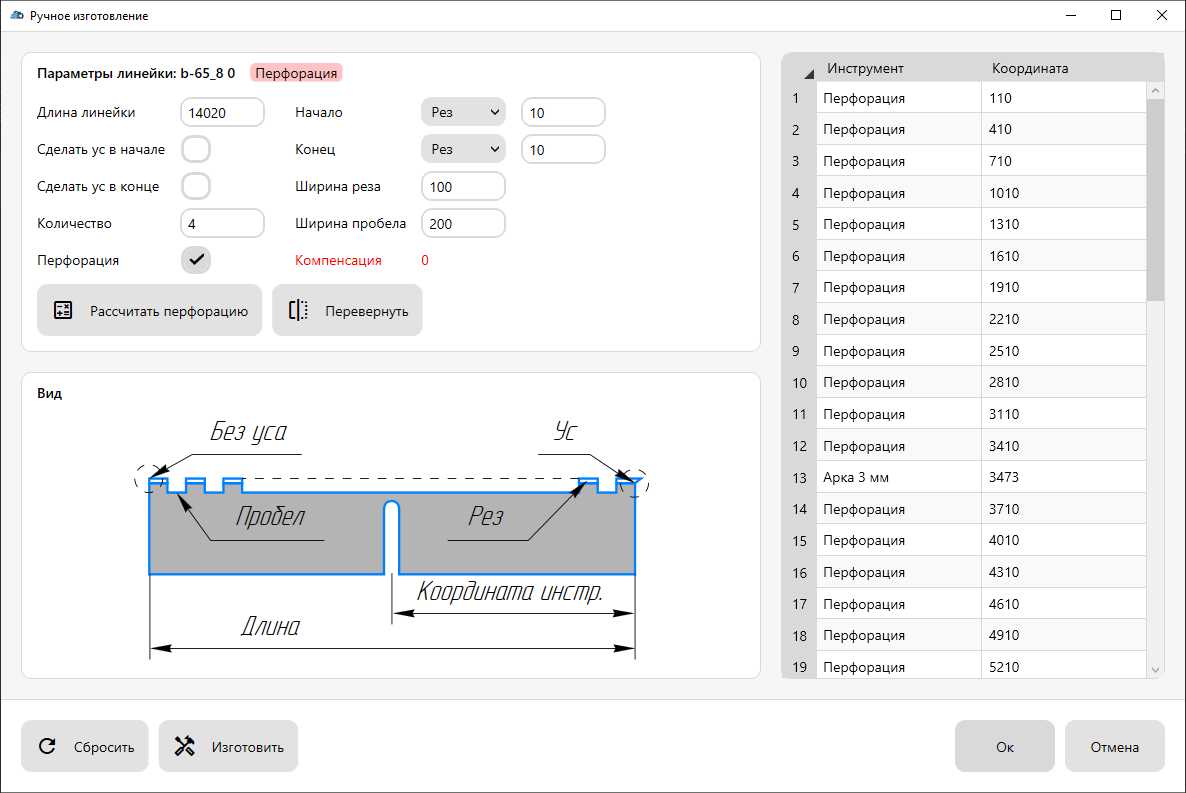Open the Начало type dropdown
This screenshot has width=1186, height=793.
click(x=462, y=113)
